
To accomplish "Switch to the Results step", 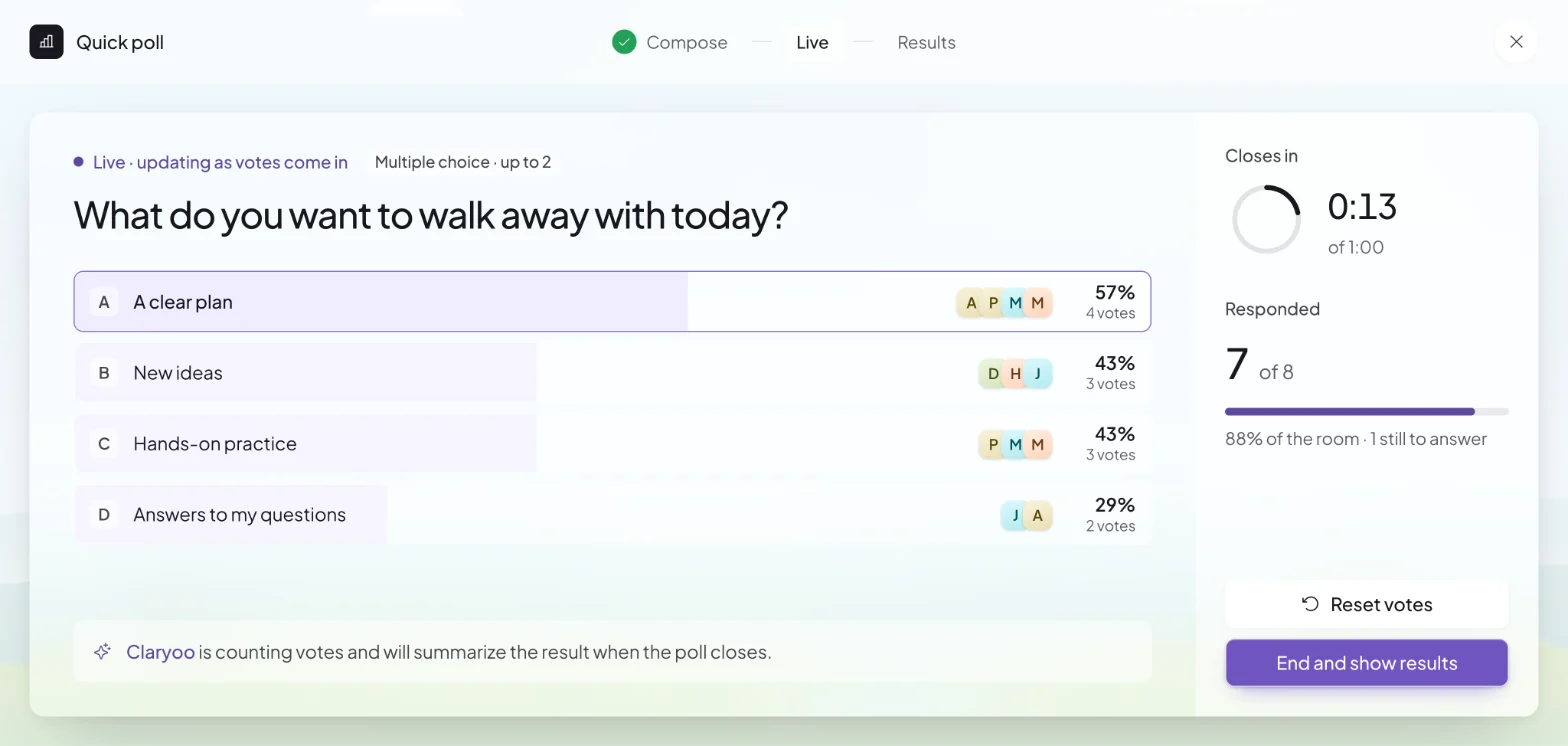I will 926,42.
